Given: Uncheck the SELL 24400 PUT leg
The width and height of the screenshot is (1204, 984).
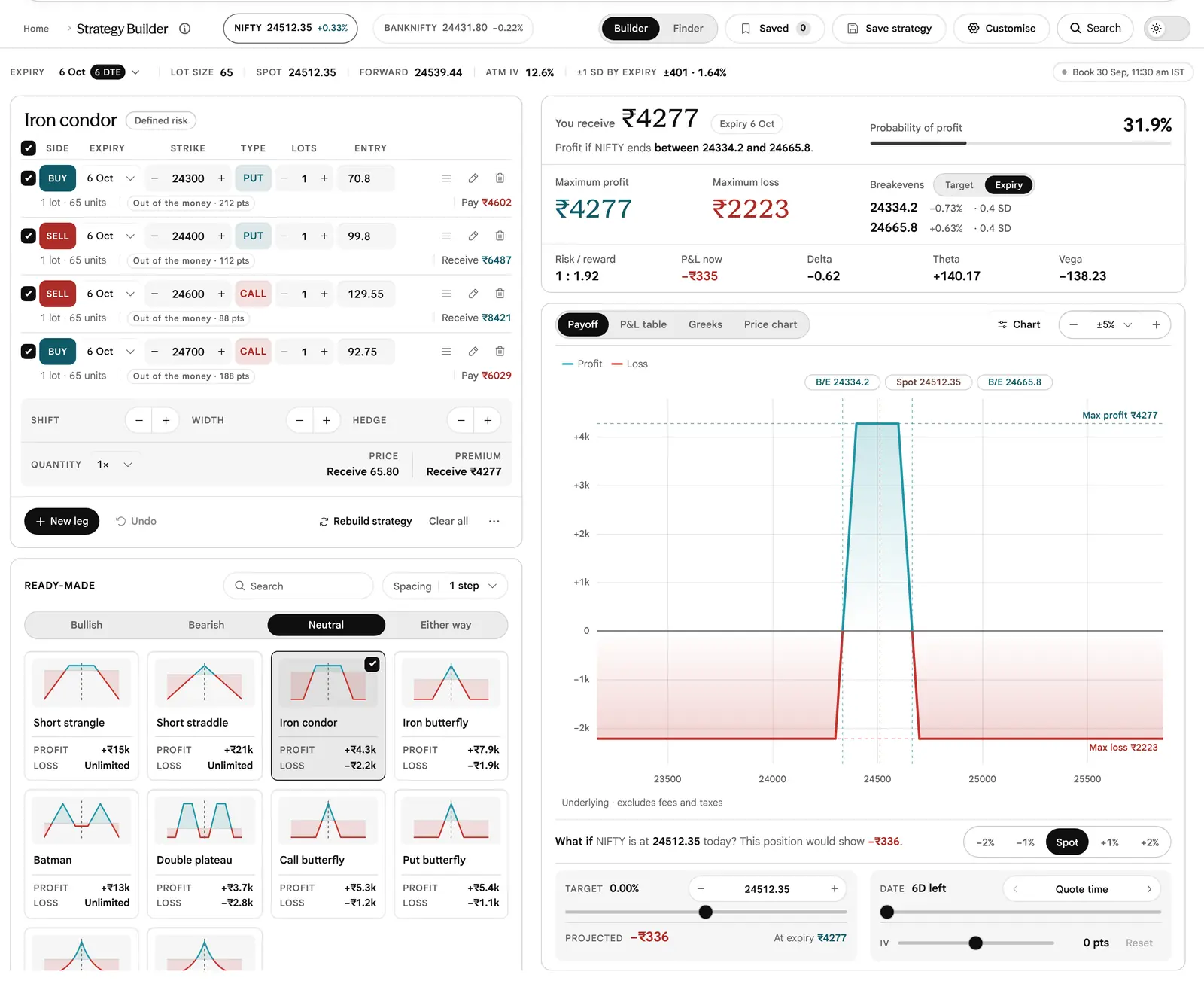Looking at the screenshot, I should (x=29, y=236).
